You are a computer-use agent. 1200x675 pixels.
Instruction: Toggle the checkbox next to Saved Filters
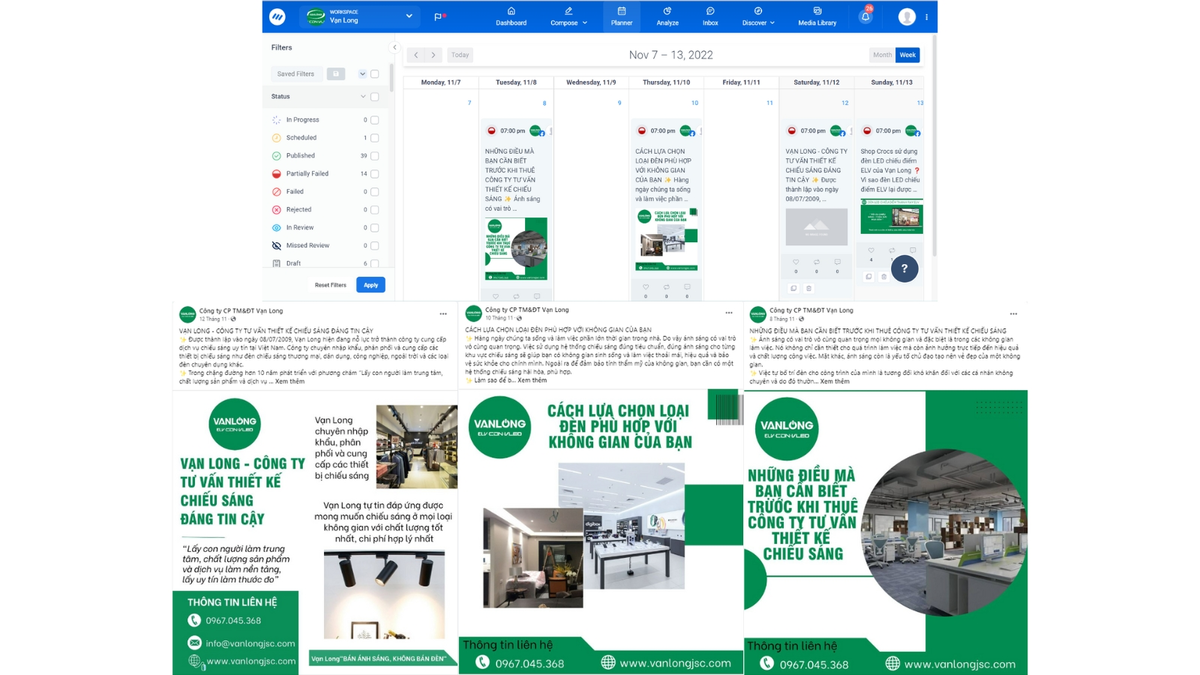(375, 74)
